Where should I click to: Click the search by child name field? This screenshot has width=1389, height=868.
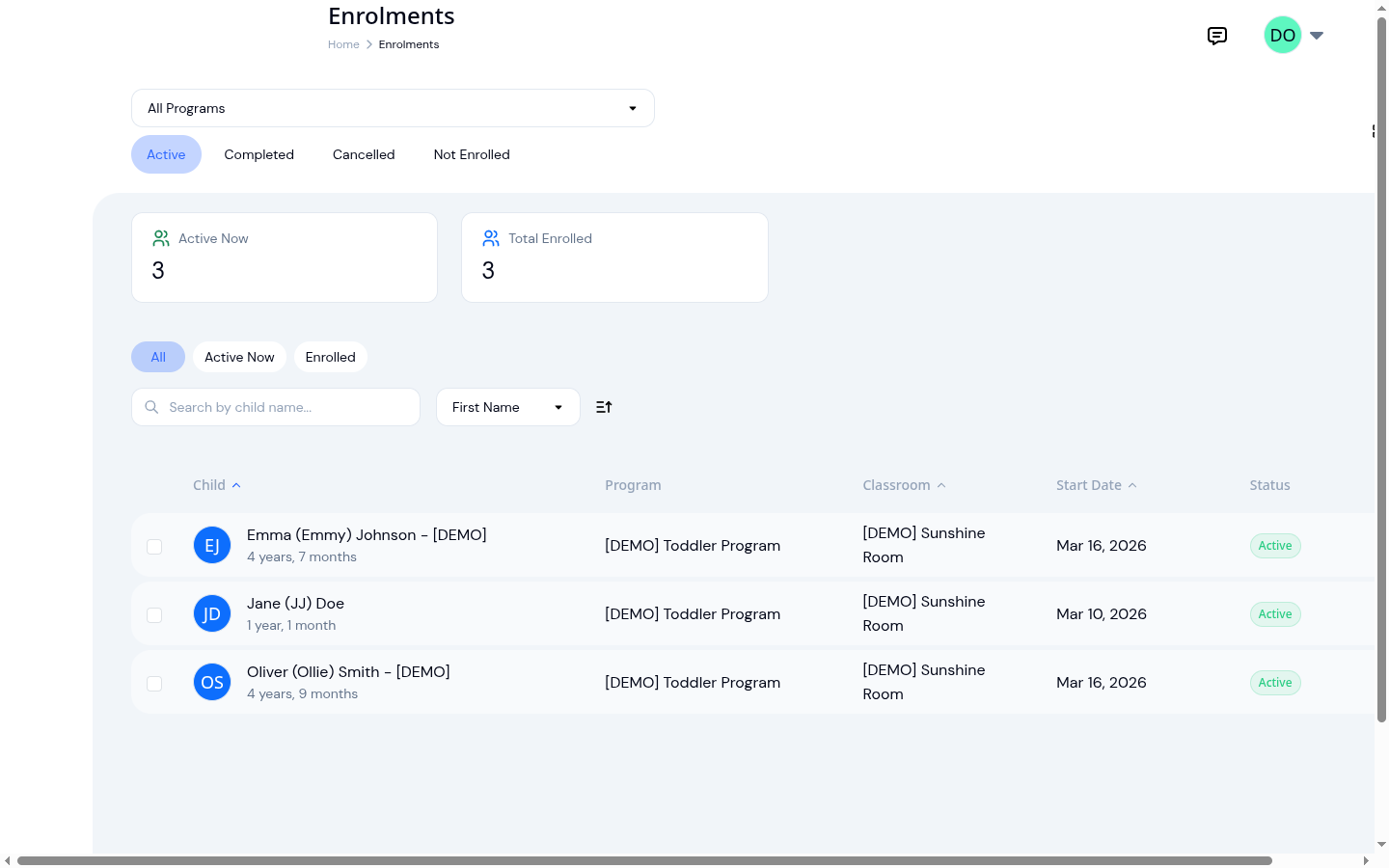276,407
